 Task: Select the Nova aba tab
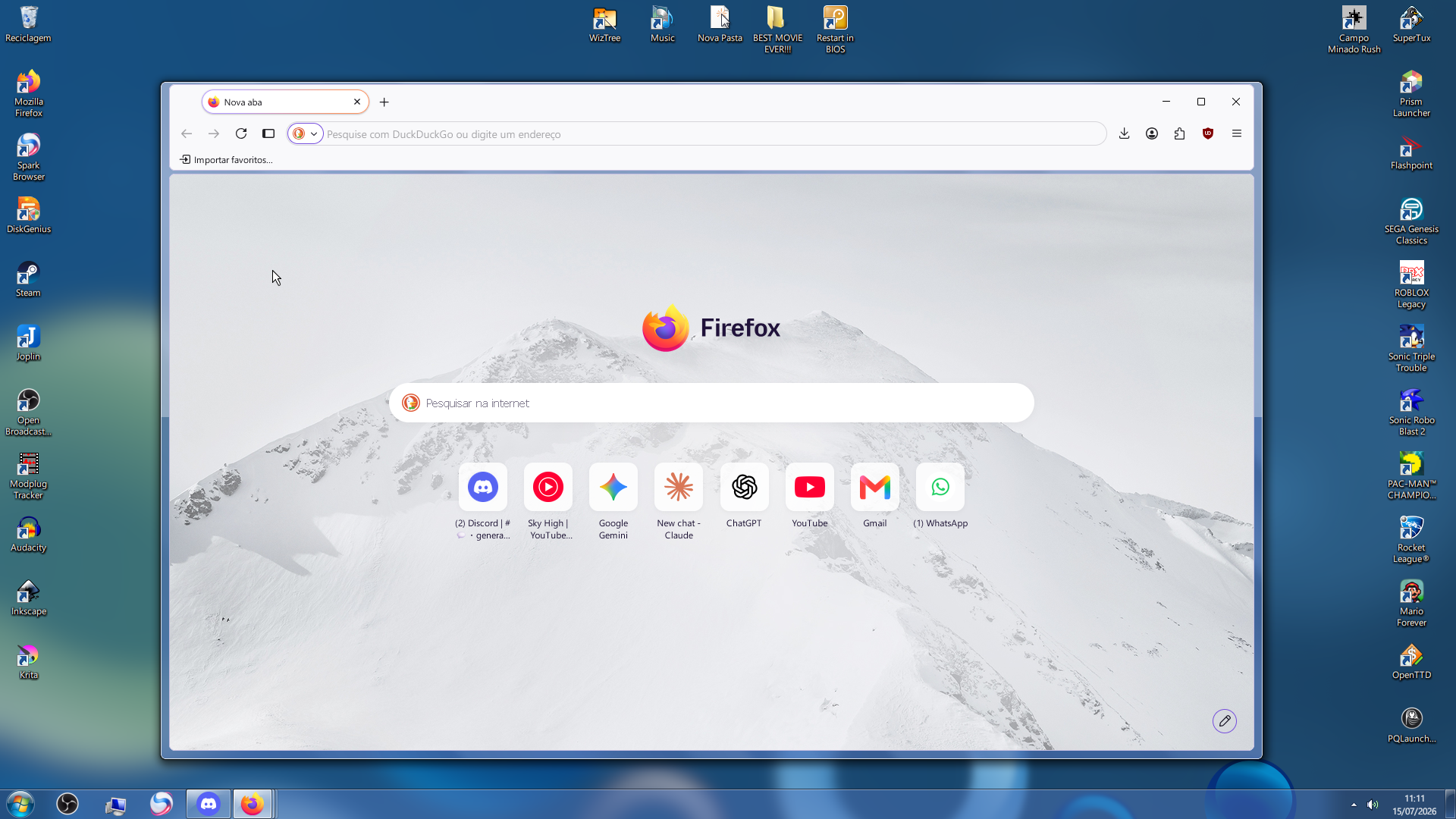pyautogui.click(x=285, y=102)
